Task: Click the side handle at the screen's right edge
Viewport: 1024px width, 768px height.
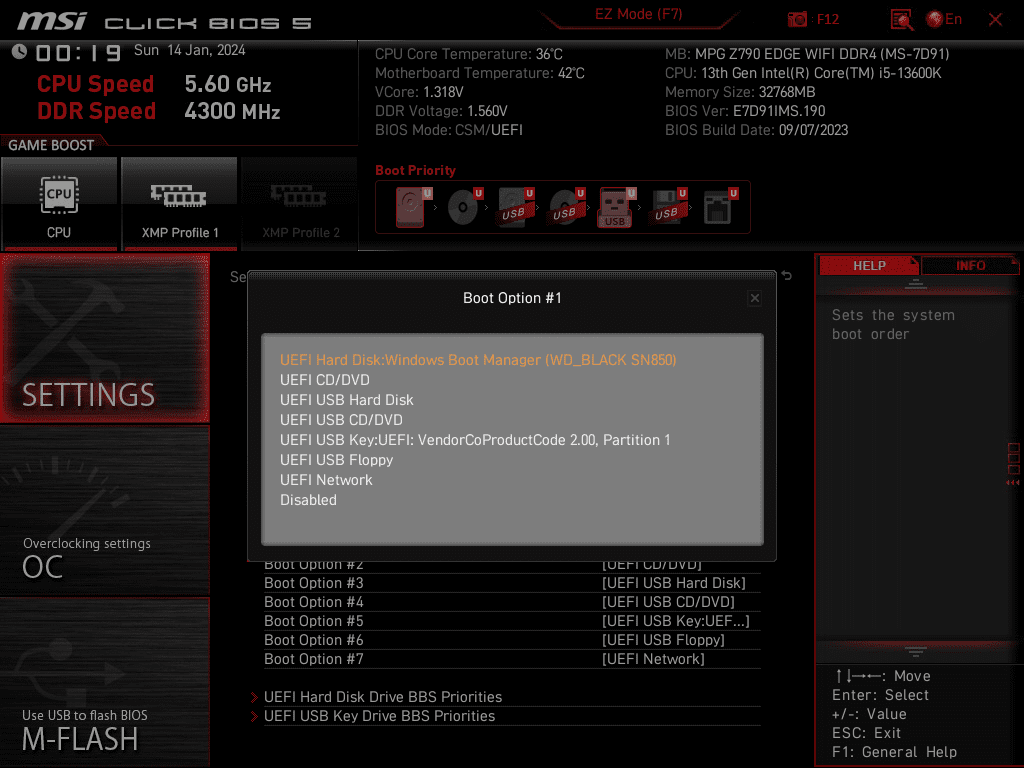Action: click(x=1014, y=464)
